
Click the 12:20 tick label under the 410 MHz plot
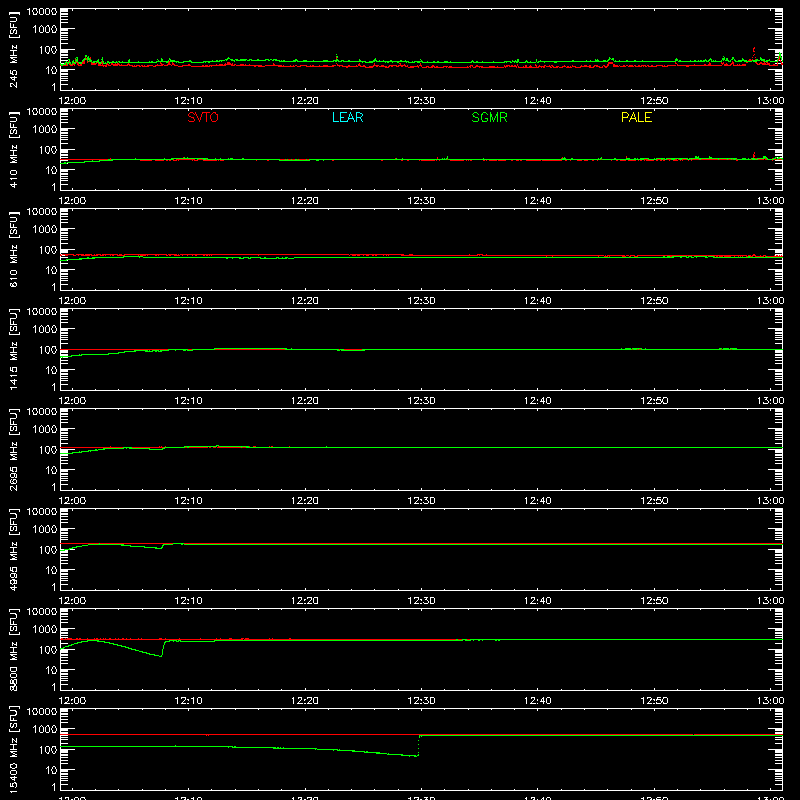[305, 201]
